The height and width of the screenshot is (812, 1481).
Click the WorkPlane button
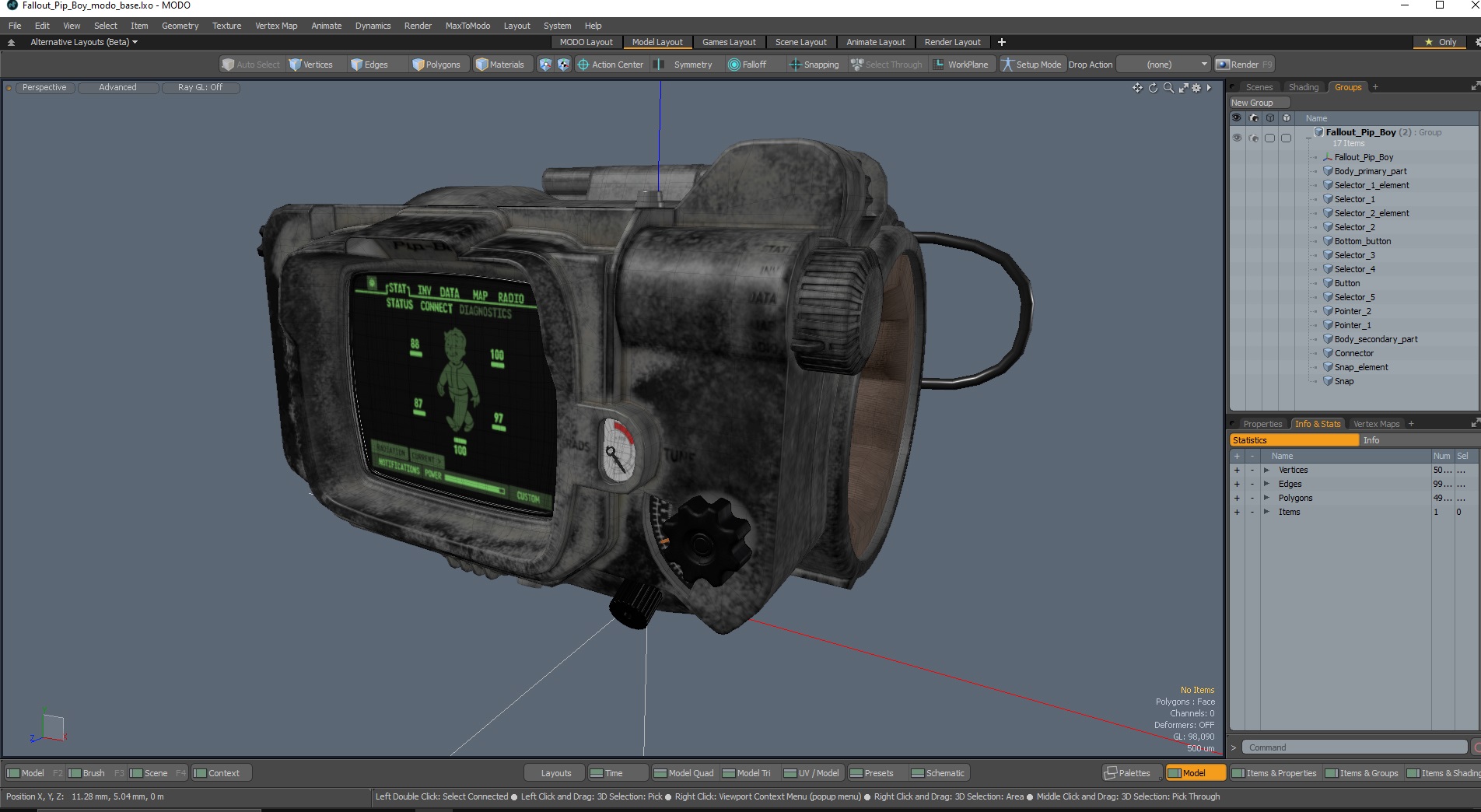961,65
